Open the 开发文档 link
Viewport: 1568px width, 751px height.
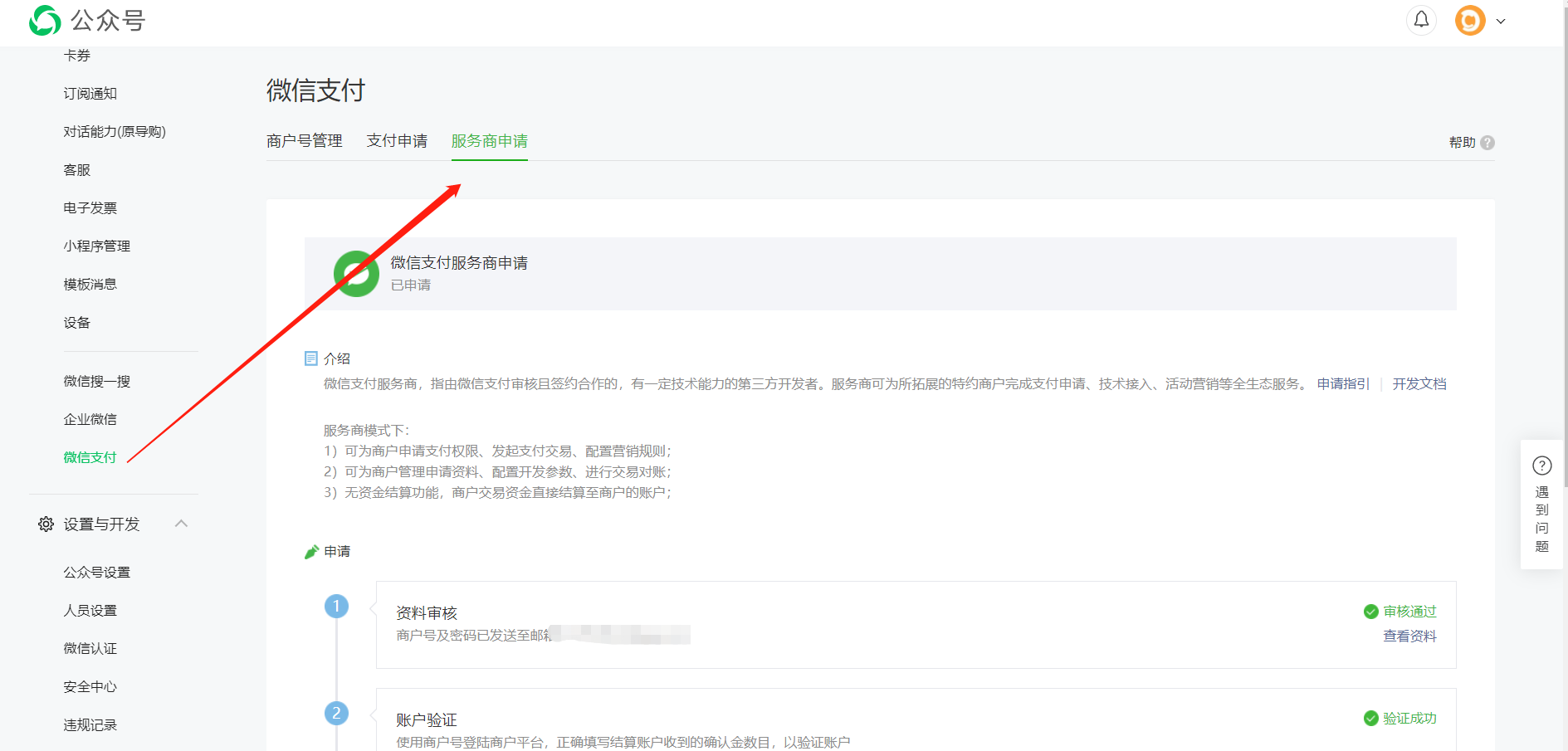(1419, 384)
